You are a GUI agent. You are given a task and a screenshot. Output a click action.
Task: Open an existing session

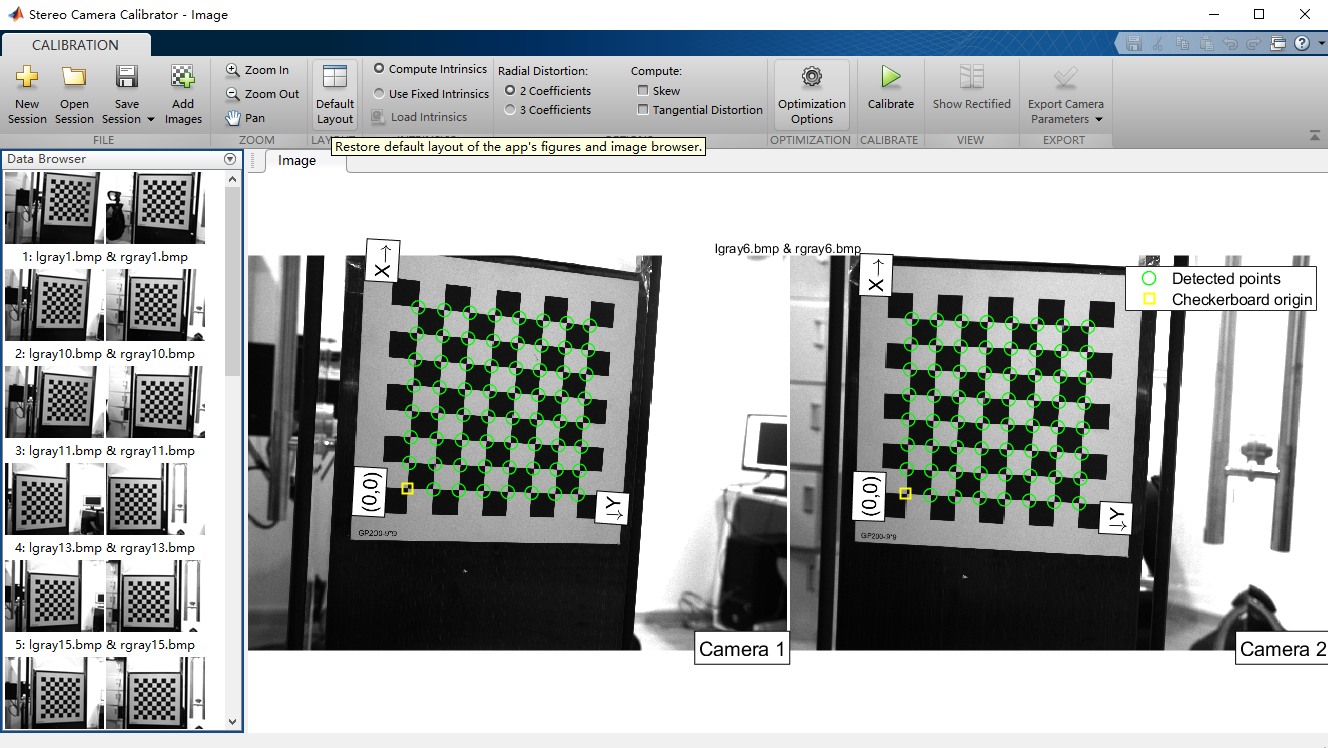(73, 93)
